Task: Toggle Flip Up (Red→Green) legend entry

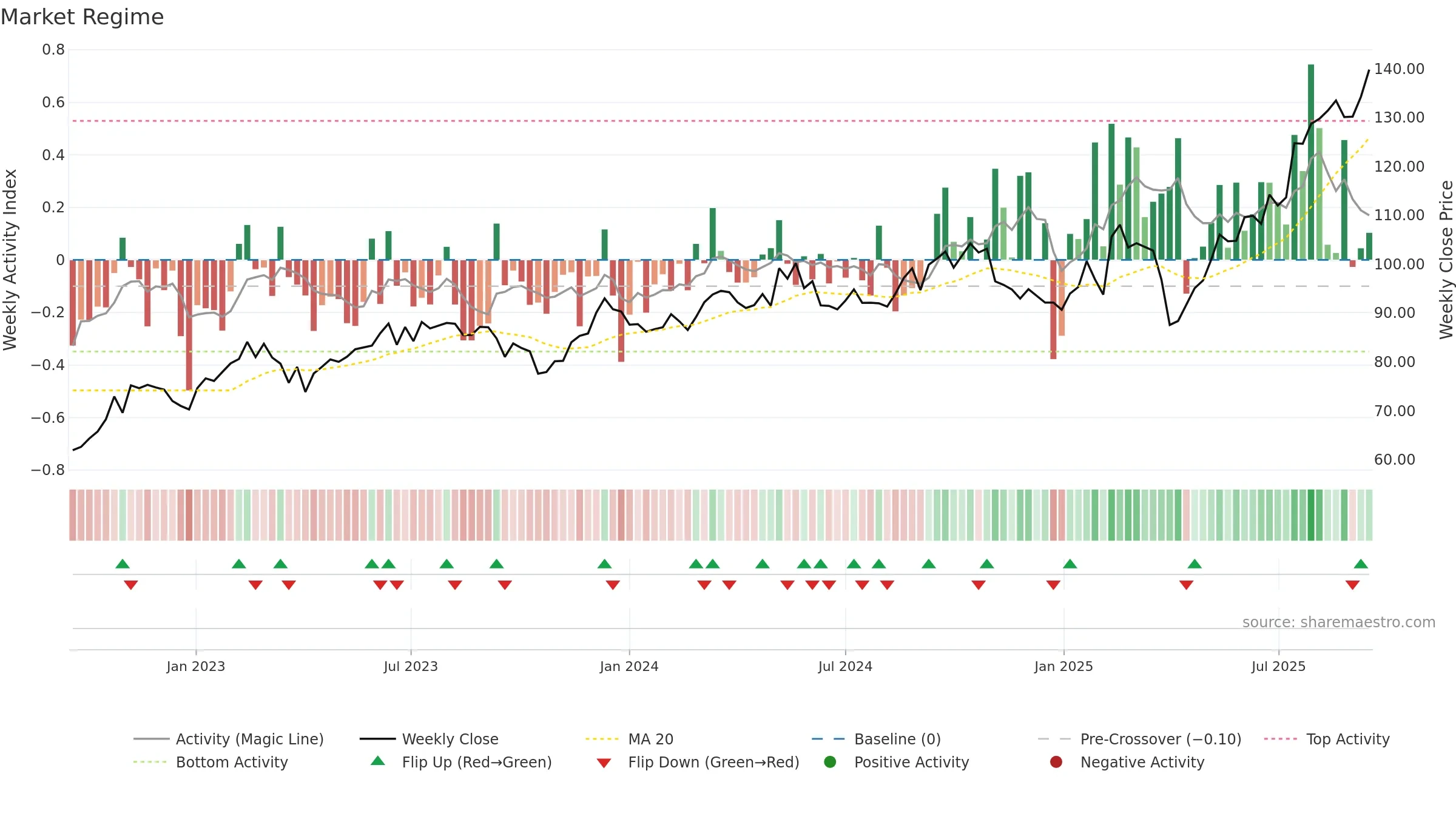Action: (x=461, y=762)
